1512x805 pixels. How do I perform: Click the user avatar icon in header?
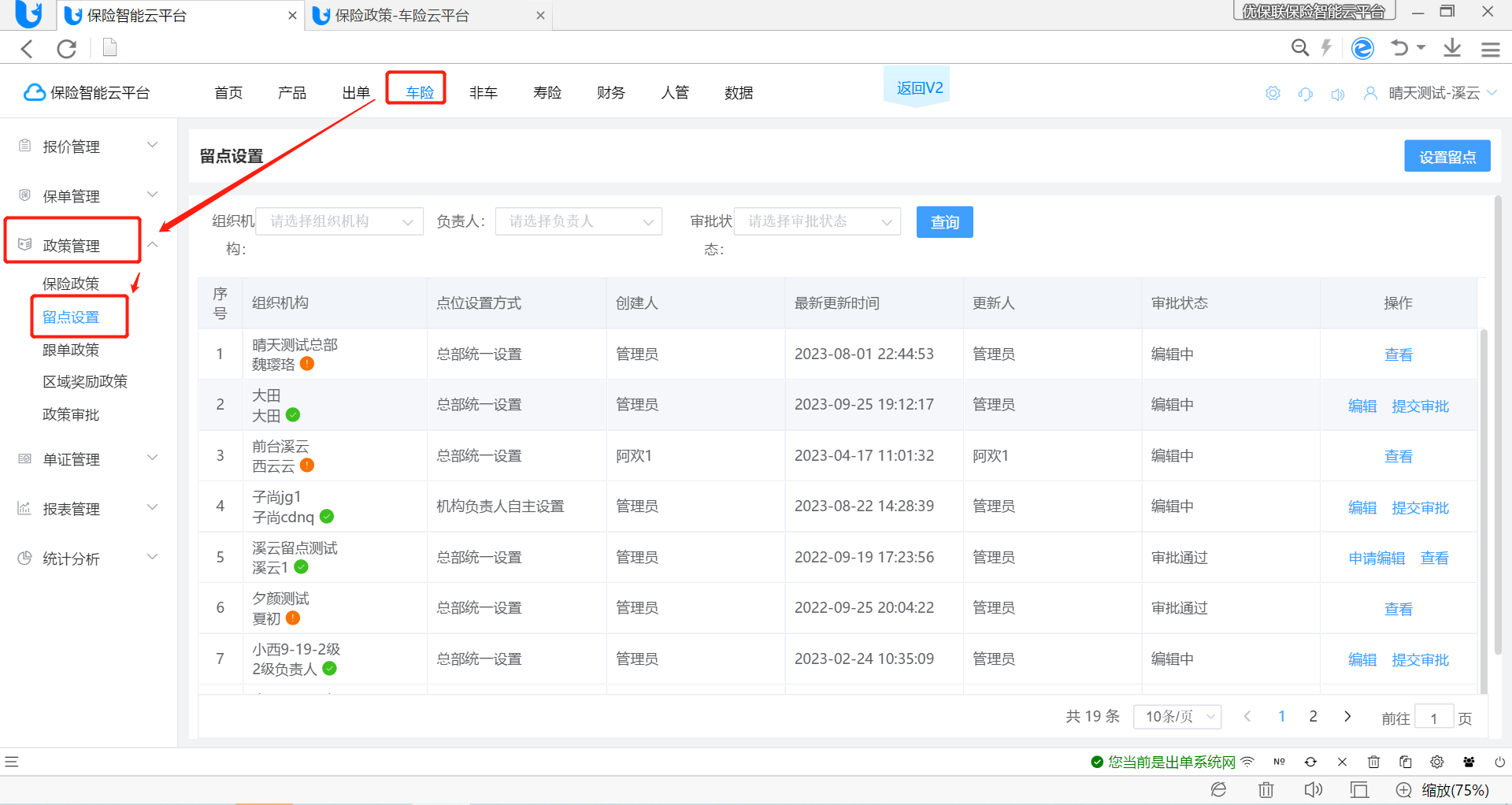point(1370,93)
